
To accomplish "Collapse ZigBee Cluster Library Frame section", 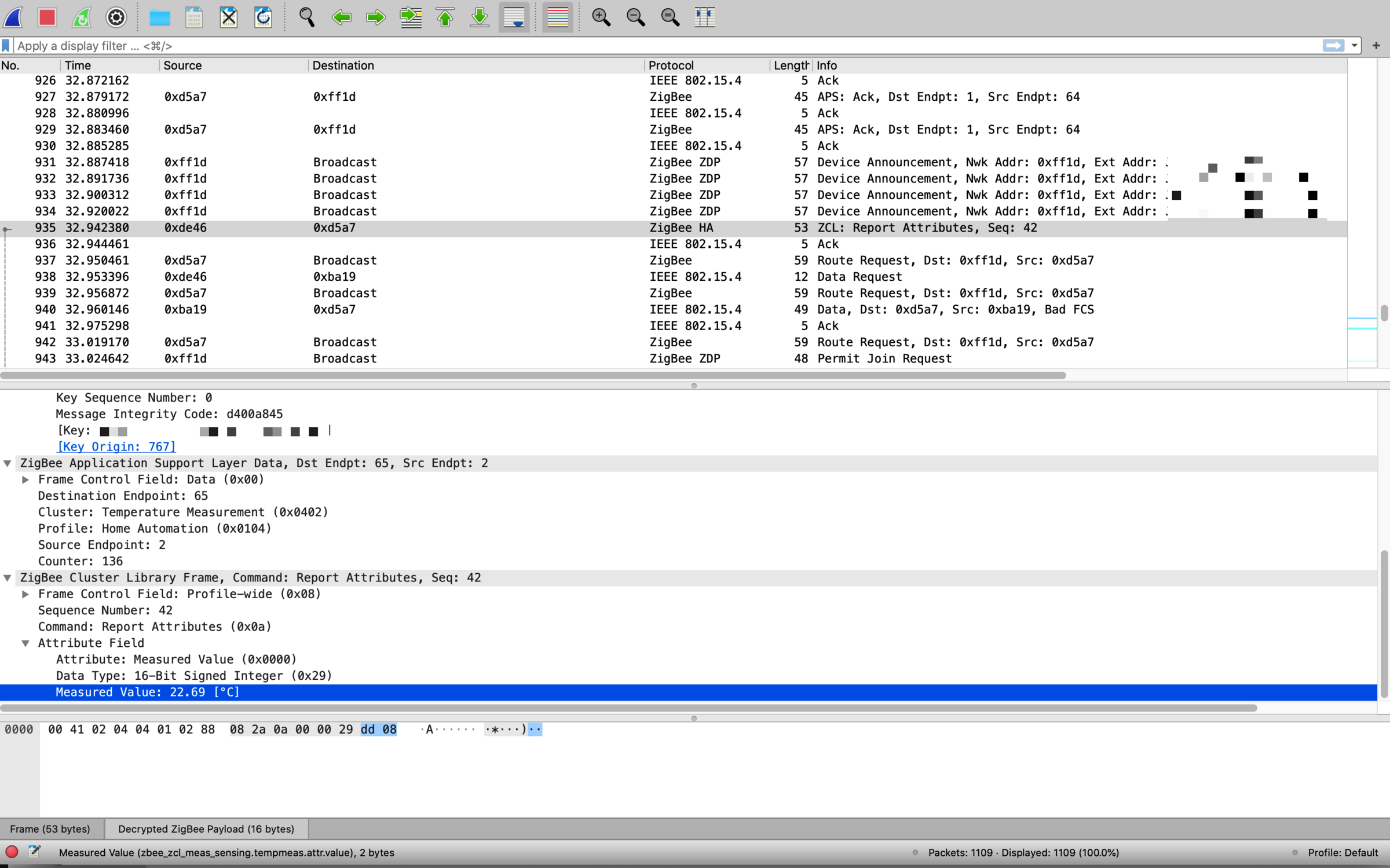I will (8, 578).
